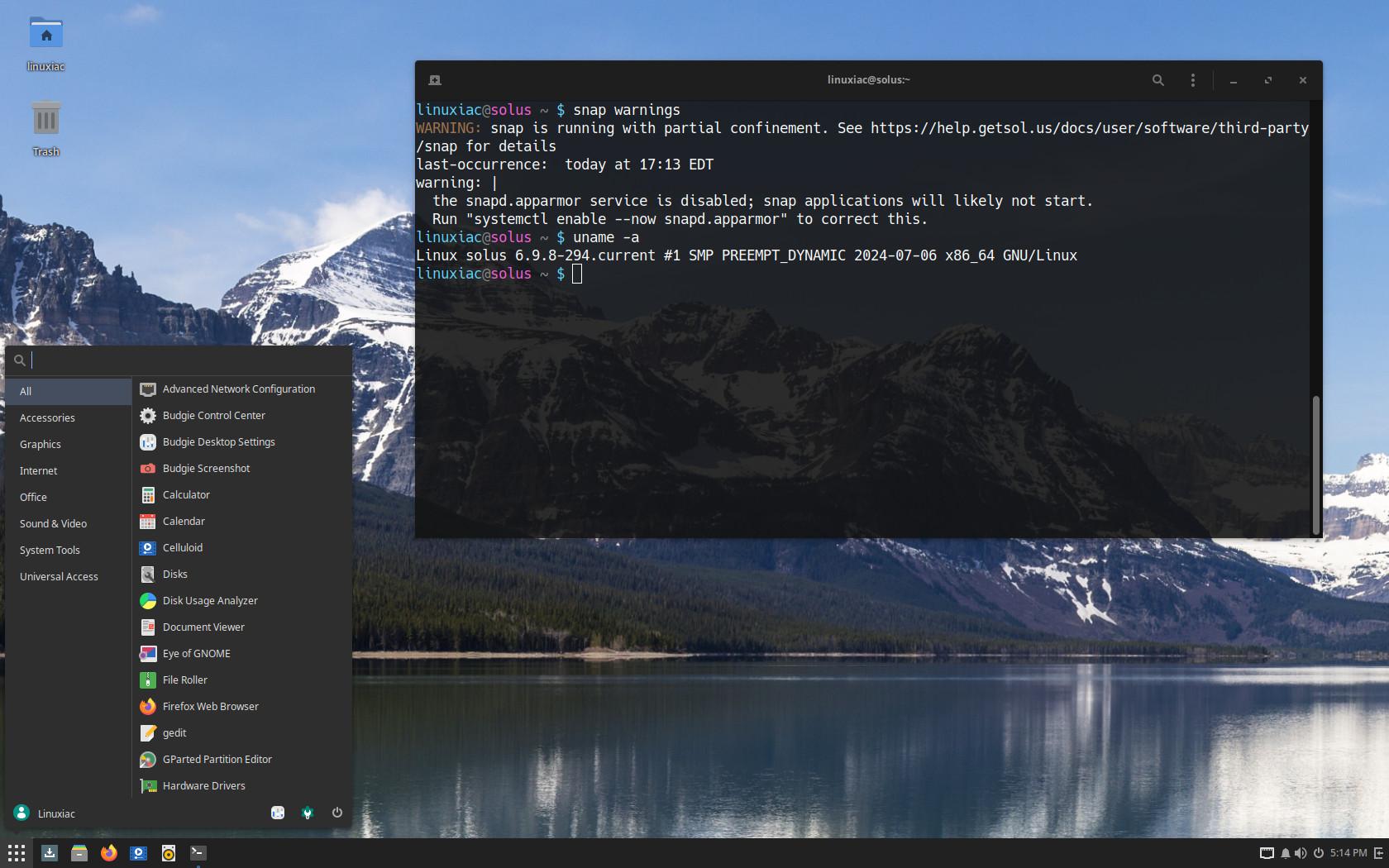
Task: Launch Disk Usage Analyzer
Action: (x=242, y=601)
